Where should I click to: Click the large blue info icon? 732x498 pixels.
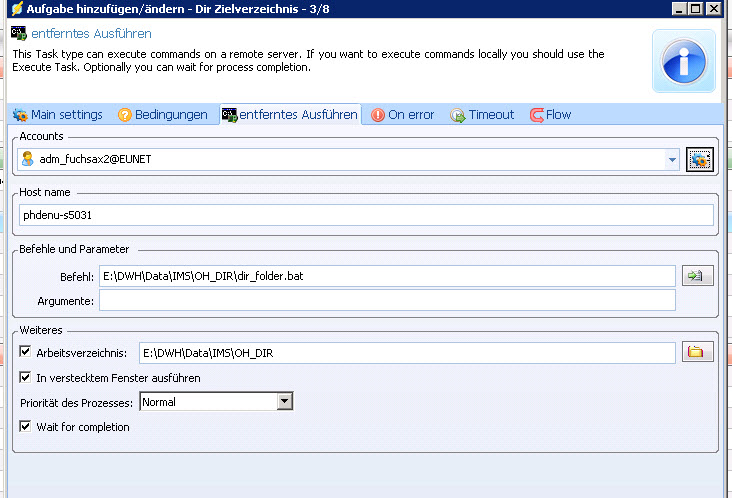coord(684,61)
